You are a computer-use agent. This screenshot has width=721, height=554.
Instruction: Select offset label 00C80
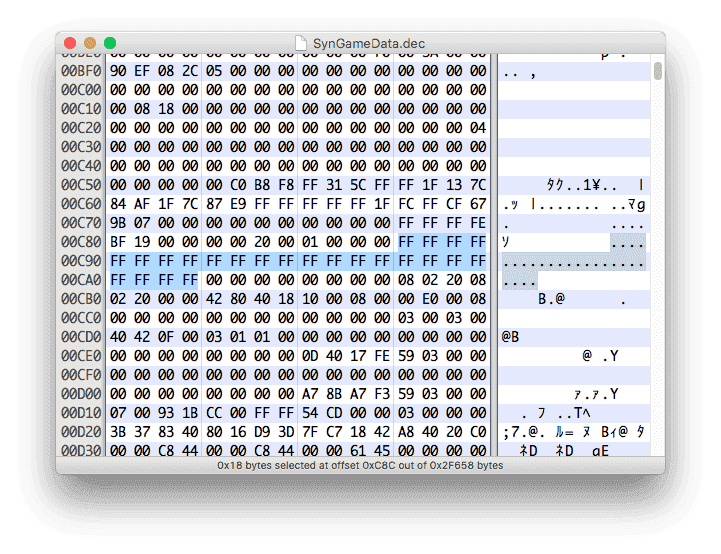pos(81,242)
